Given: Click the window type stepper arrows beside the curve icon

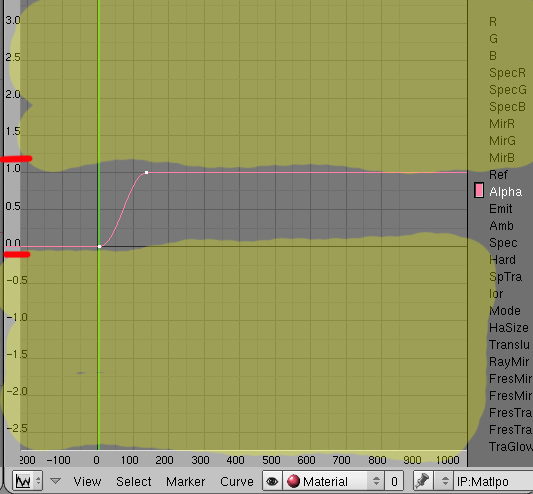Looking at the screenshot, I should 38,481.
